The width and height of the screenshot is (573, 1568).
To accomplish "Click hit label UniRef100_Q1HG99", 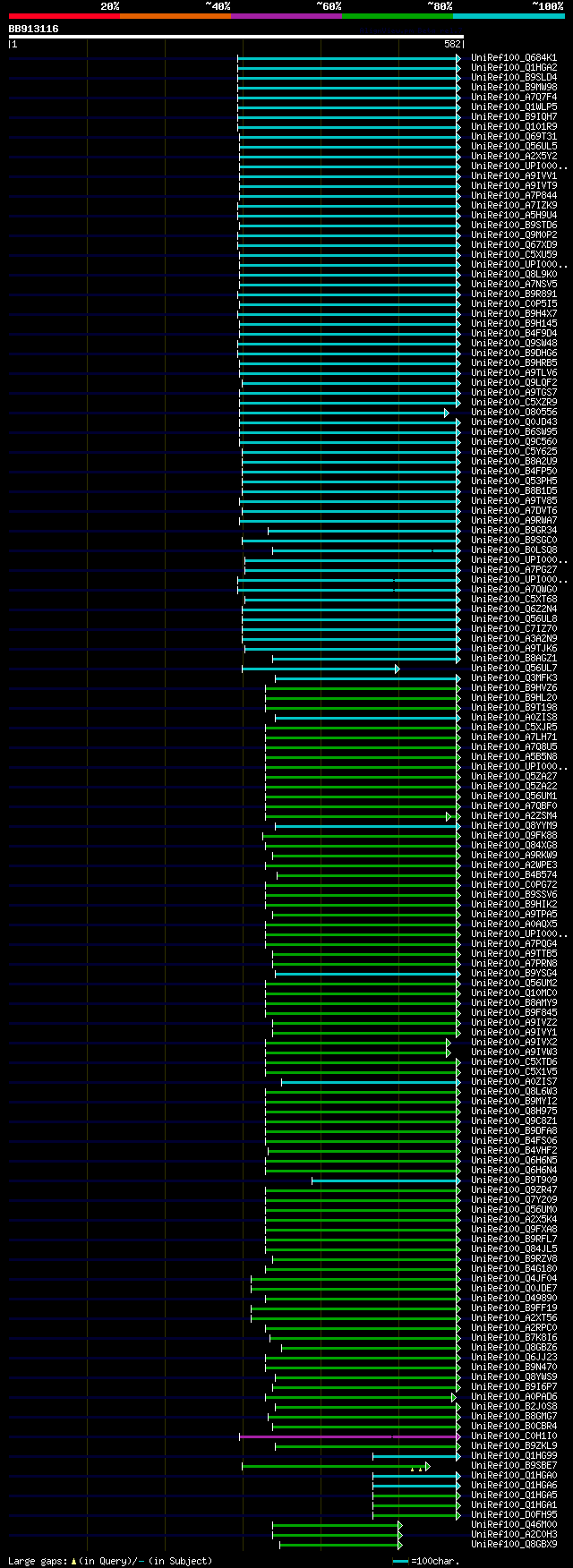I will tap(514, 1456).
